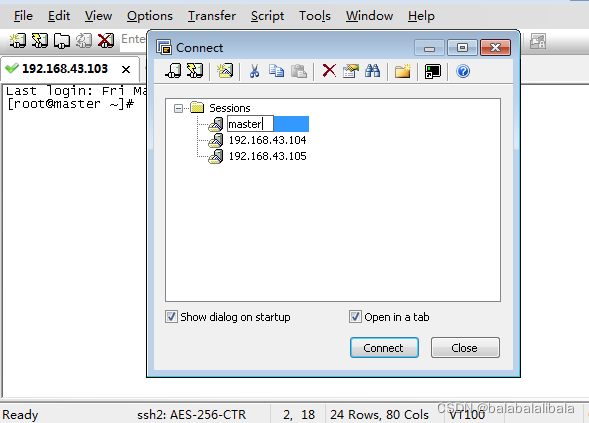The image size is (589, 423).
Task: Click the Quick Connect icon in main toolbar
Action: point(39,41)
